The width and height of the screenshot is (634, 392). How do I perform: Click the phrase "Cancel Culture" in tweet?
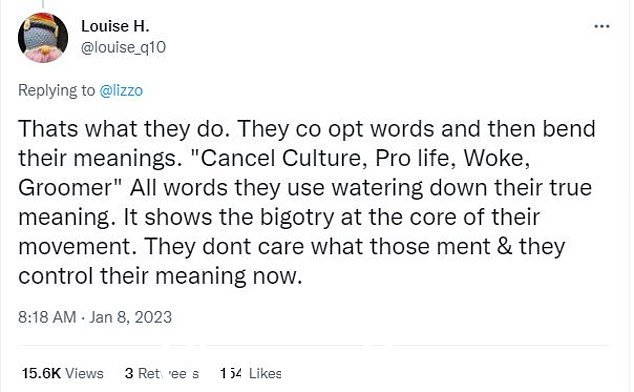coord(279,158)
